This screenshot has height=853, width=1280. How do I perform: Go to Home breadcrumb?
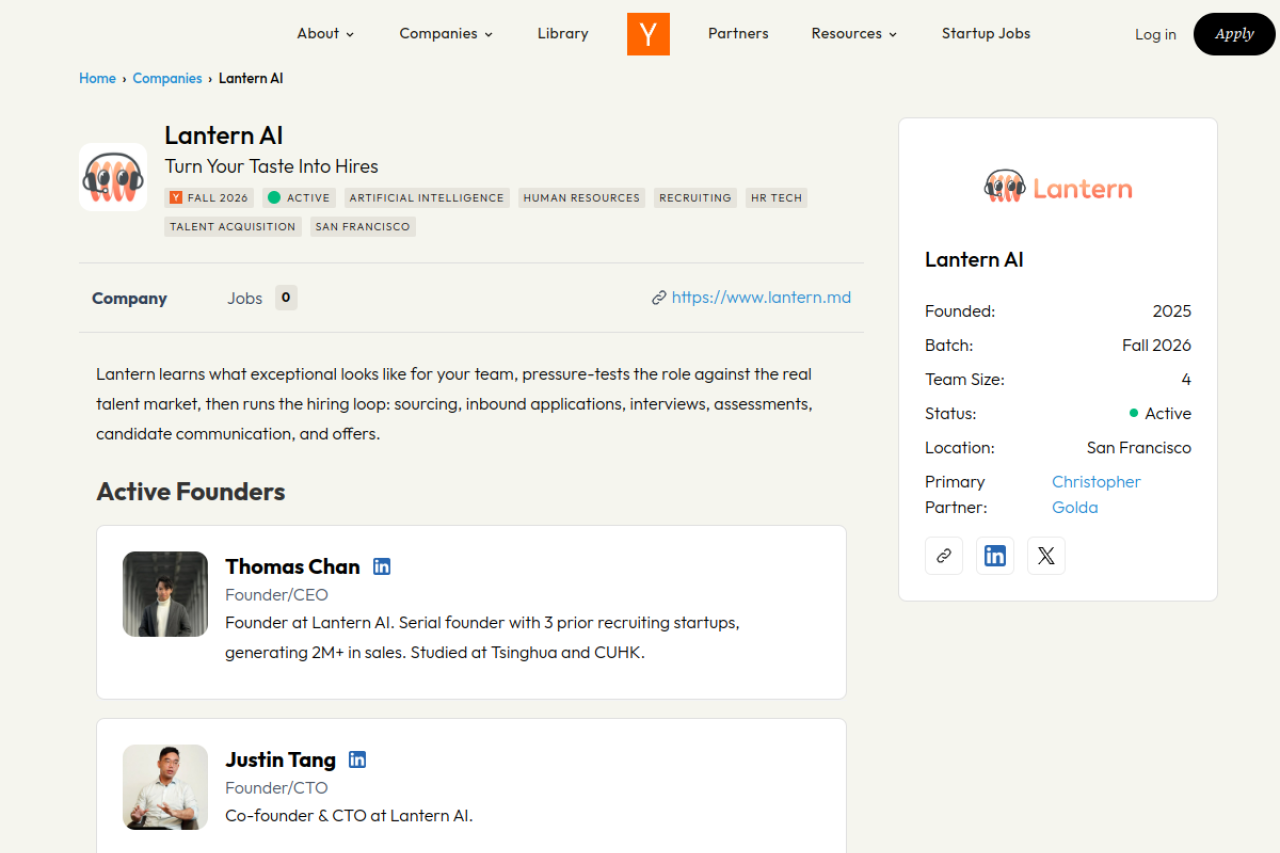(x=98, y=78)
